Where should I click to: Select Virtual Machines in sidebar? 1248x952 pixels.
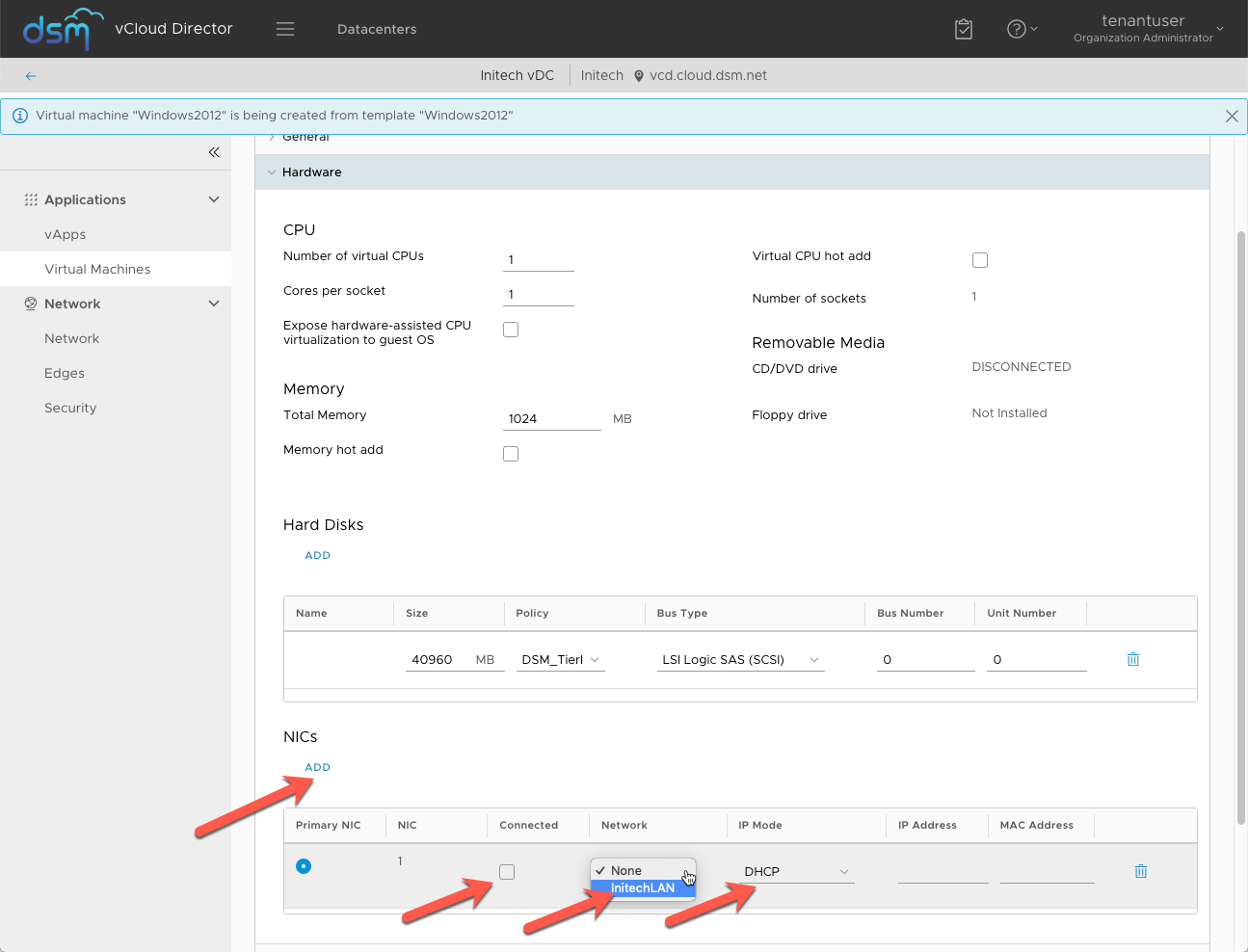pyautogui.click(x=97, y=269)
